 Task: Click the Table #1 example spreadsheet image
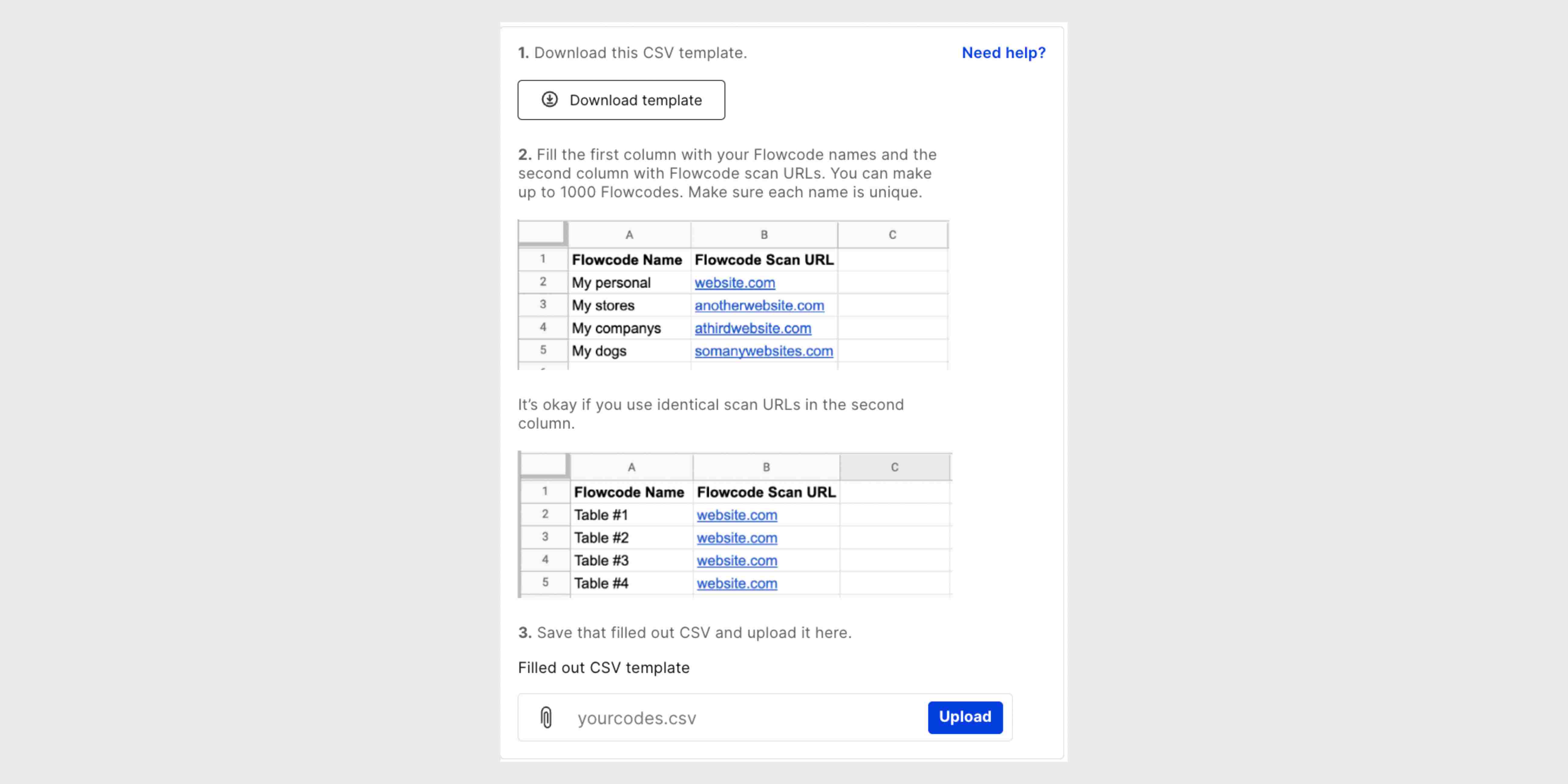pos(735,524)
